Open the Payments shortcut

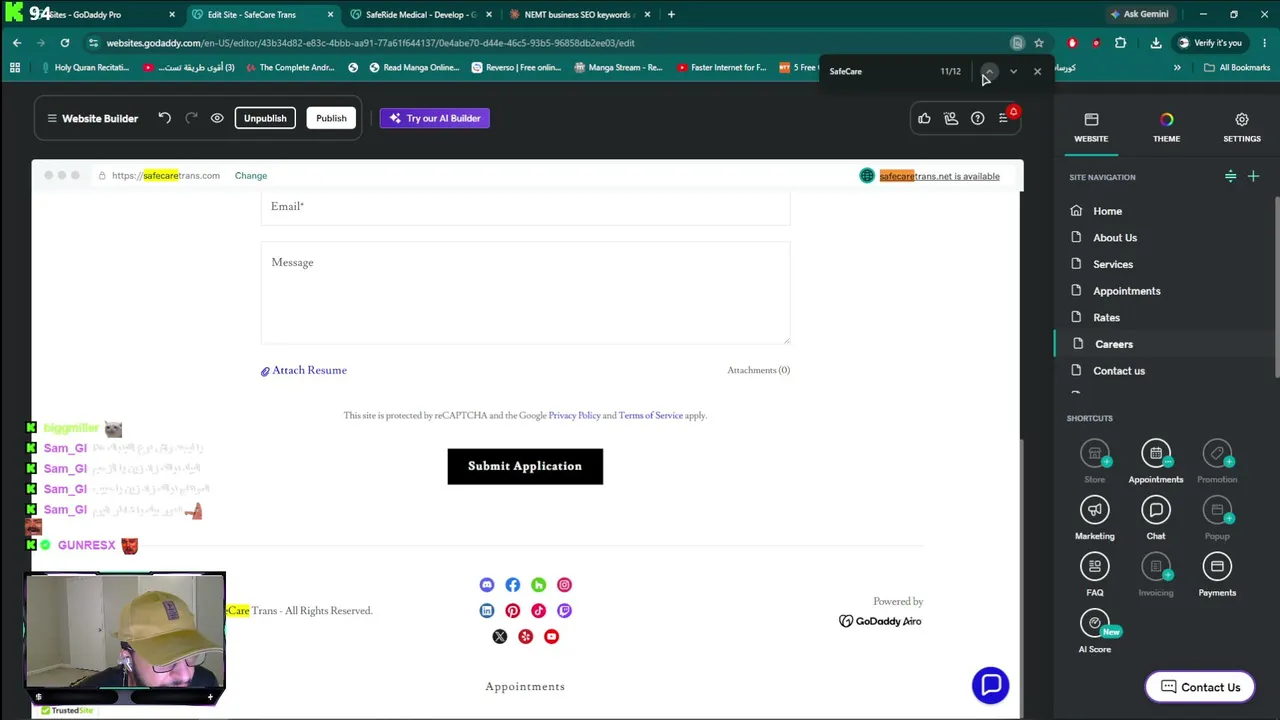[x=1217, y=576]
